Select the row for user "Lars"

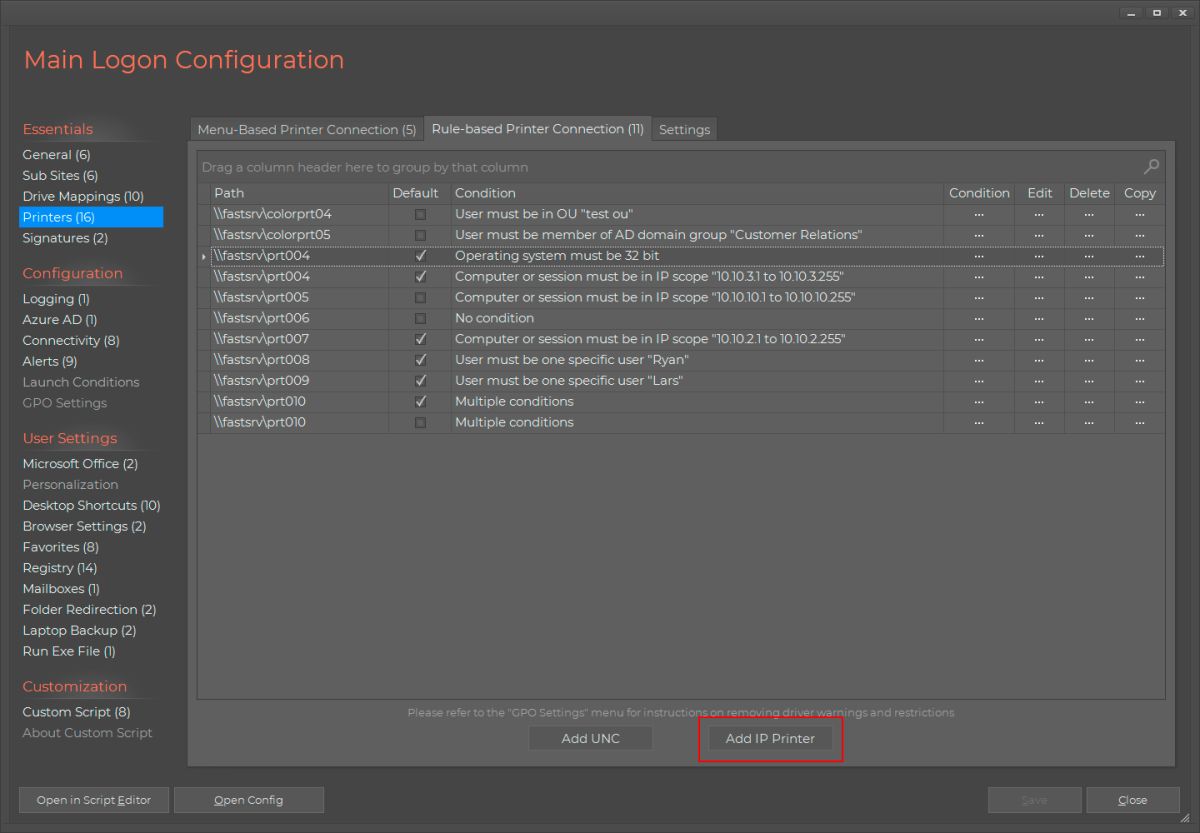click(x=681, y=381)
